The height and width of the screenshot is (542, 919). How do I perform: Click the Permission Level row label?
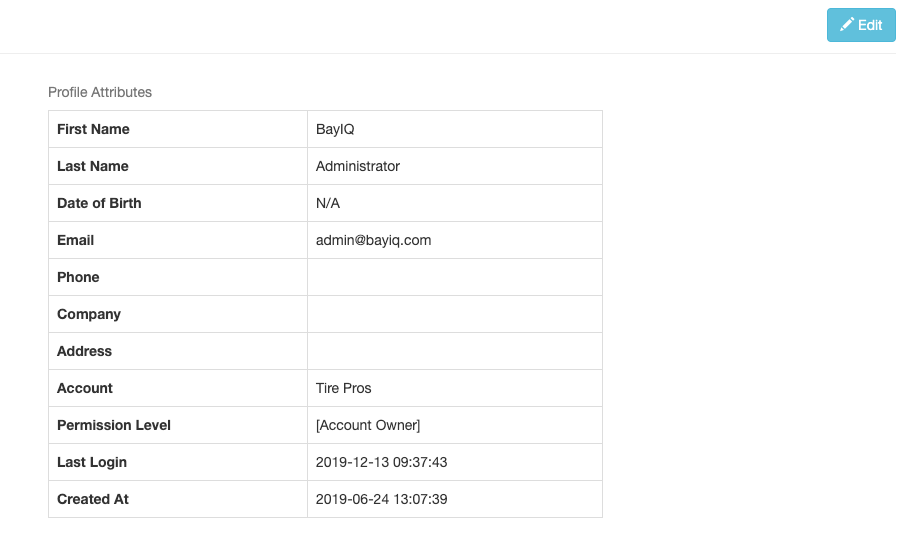114,425
